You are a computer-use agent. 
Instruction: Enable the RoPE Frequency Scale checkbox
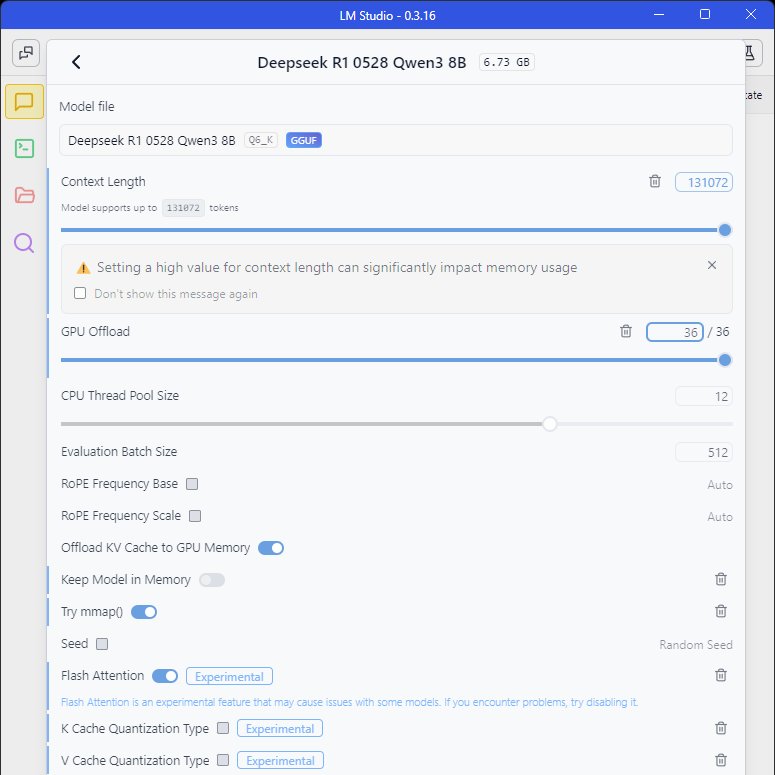point(195,516)
